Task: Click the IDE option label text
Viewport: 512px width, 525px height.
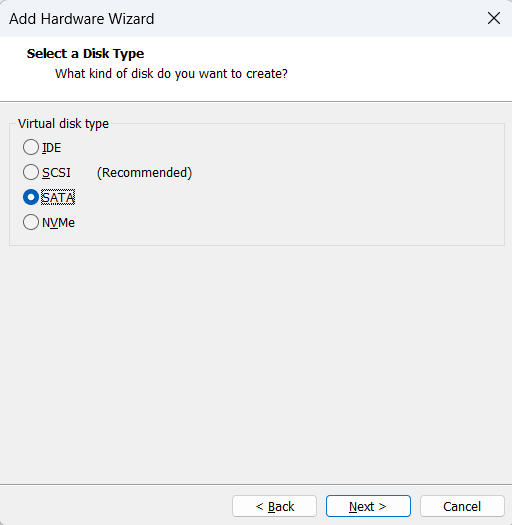Action: (52, 148)
